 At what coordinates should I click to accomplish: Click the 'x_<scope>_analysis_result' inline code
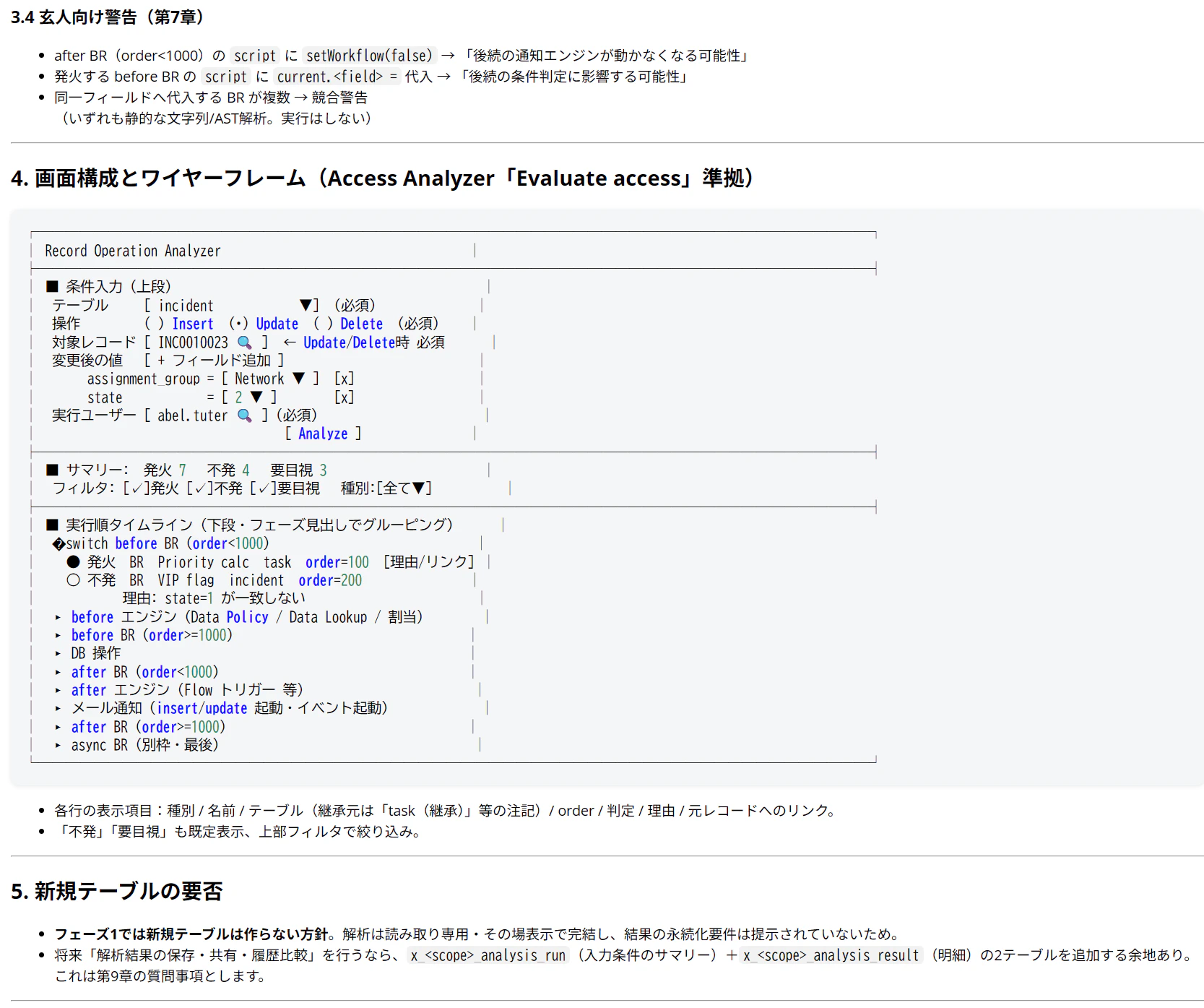coord(831,955)
